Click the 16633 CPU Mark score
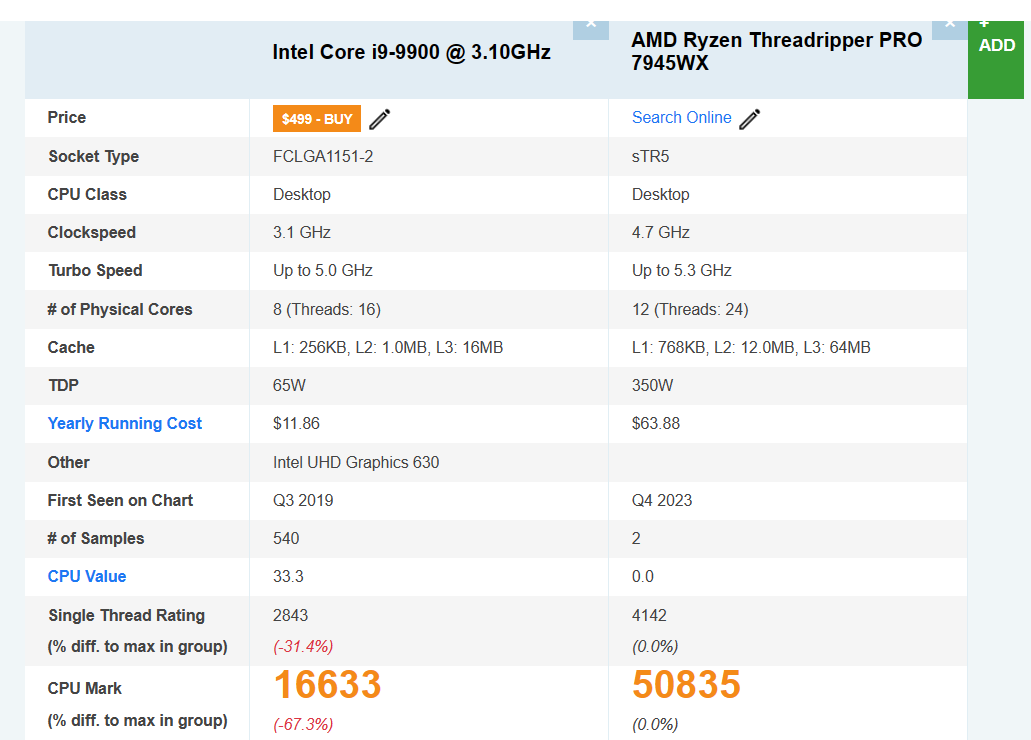 [327, 685]
